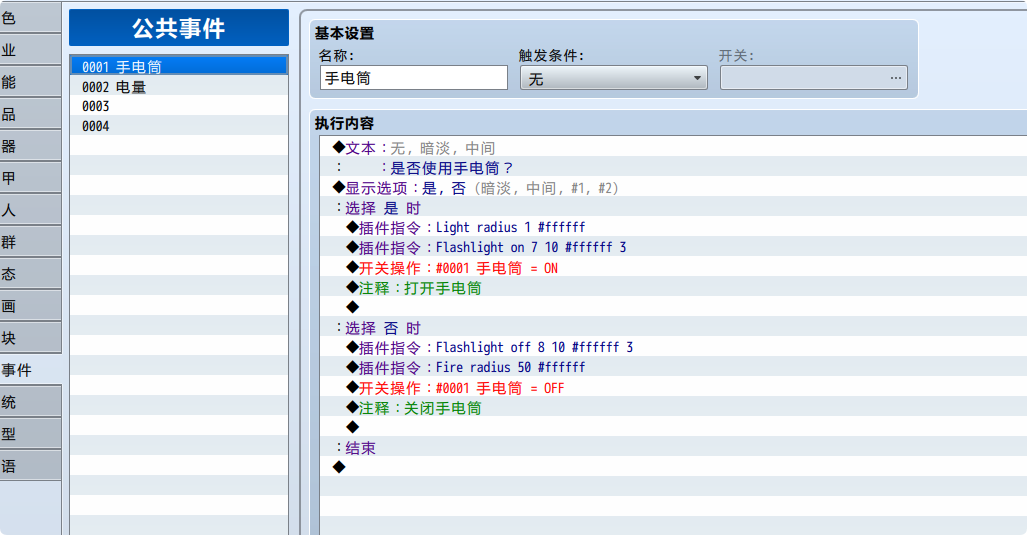Viewport: 1027px width, 535px height.
Task: Open the database tab ending in 统
Action: [x=30, y=401]
